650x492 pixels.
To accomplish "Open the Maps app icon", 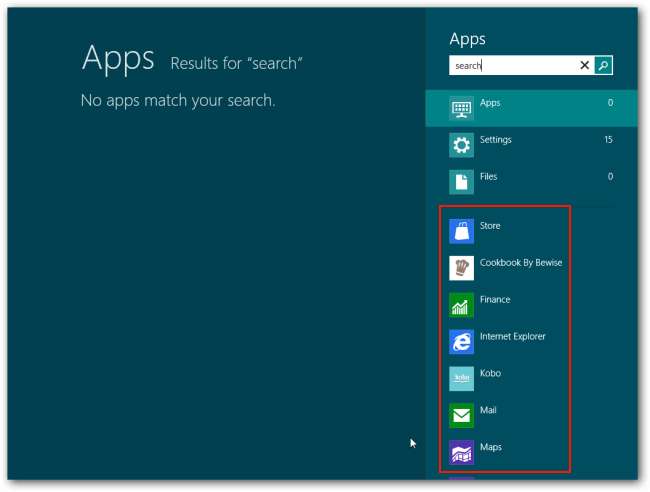I will pyautogui.click(x=461, y=453).
